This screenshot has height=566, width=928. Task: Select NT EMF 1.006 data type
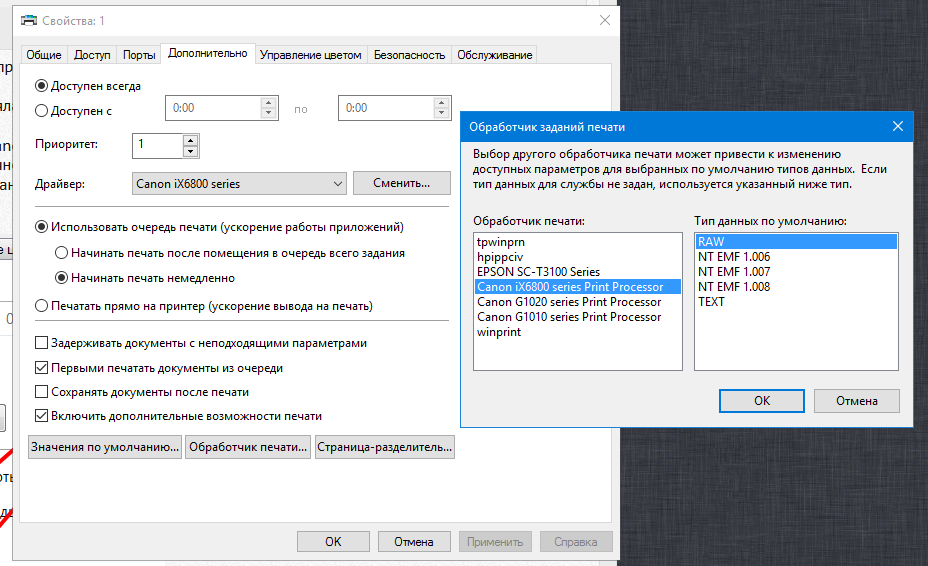pos(796,257)
